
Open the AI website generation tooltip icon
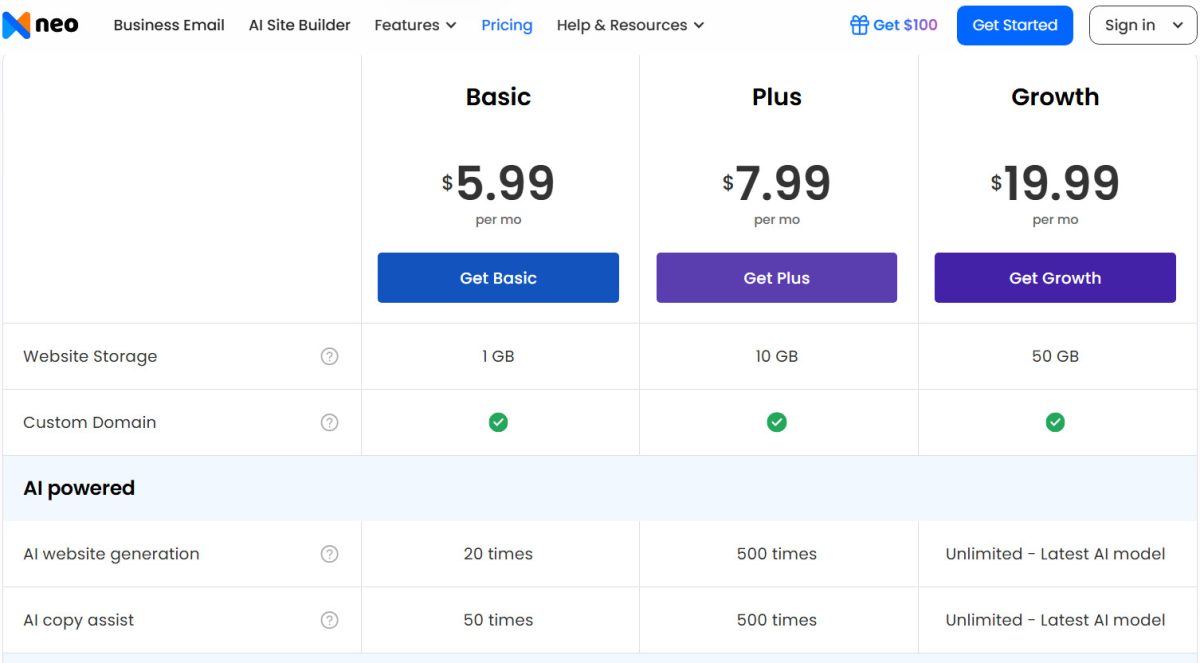tap(330, 553)
